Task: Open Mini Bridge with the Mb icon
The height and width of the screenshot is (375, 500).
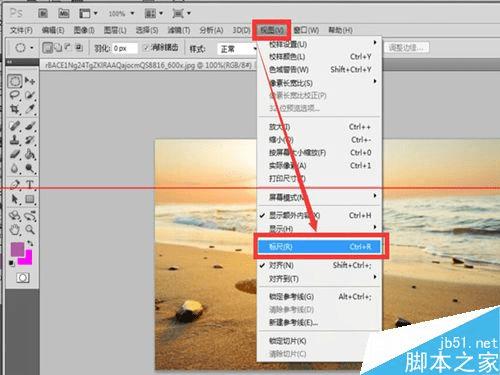Action: [64, 13]
